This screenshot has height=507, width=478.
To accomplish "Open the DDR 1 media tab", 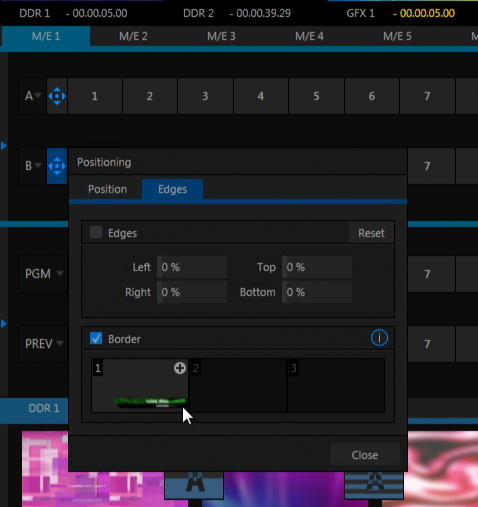I will [44, 408].
